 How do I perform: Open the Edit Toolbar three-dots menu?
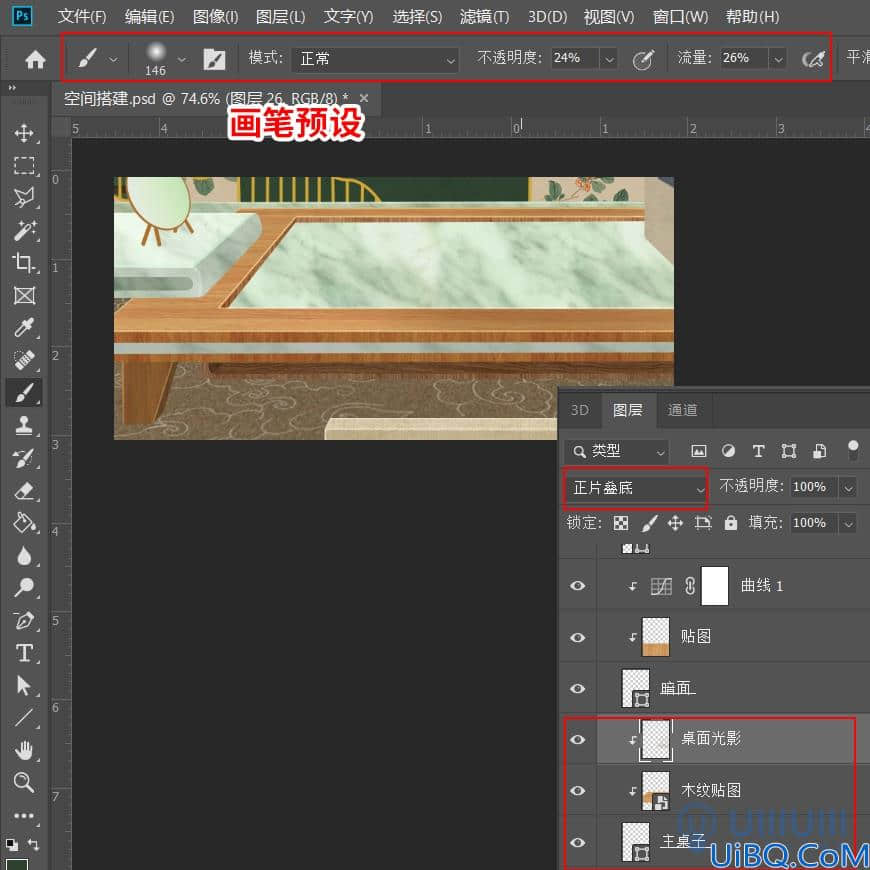24,815
